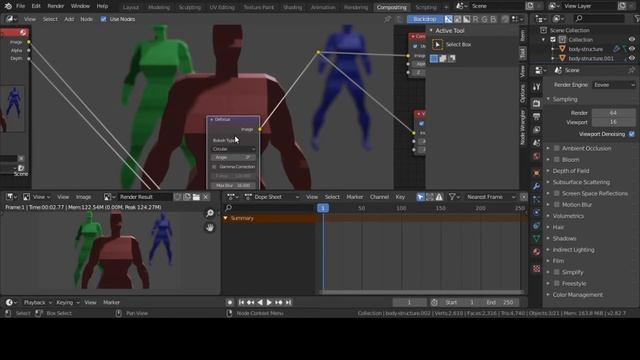Open the Dope Sheet mode dropdown
640x360 pixels.
click(271, 197)
